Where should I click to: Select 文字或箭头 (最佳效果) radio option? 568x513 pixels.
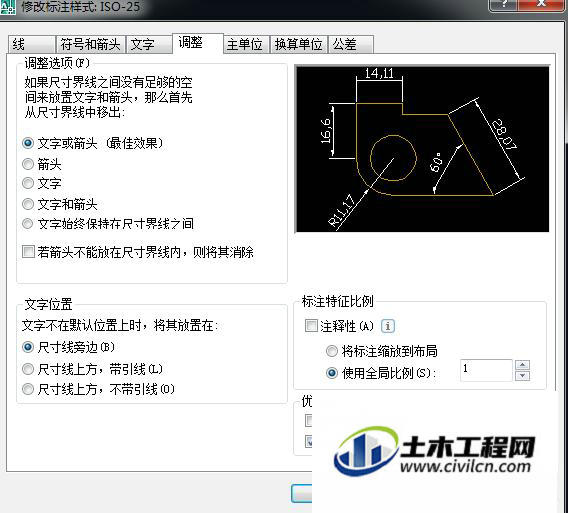click(x=28, y=143)
